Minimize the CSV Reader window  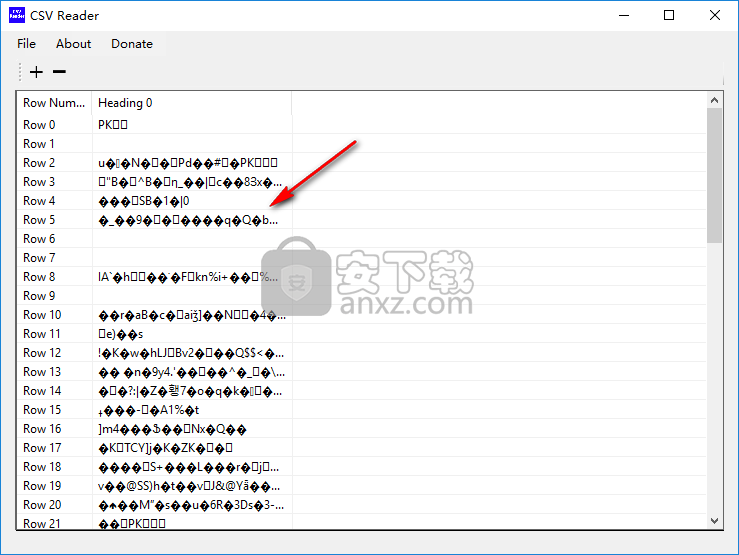click(624, 15)
